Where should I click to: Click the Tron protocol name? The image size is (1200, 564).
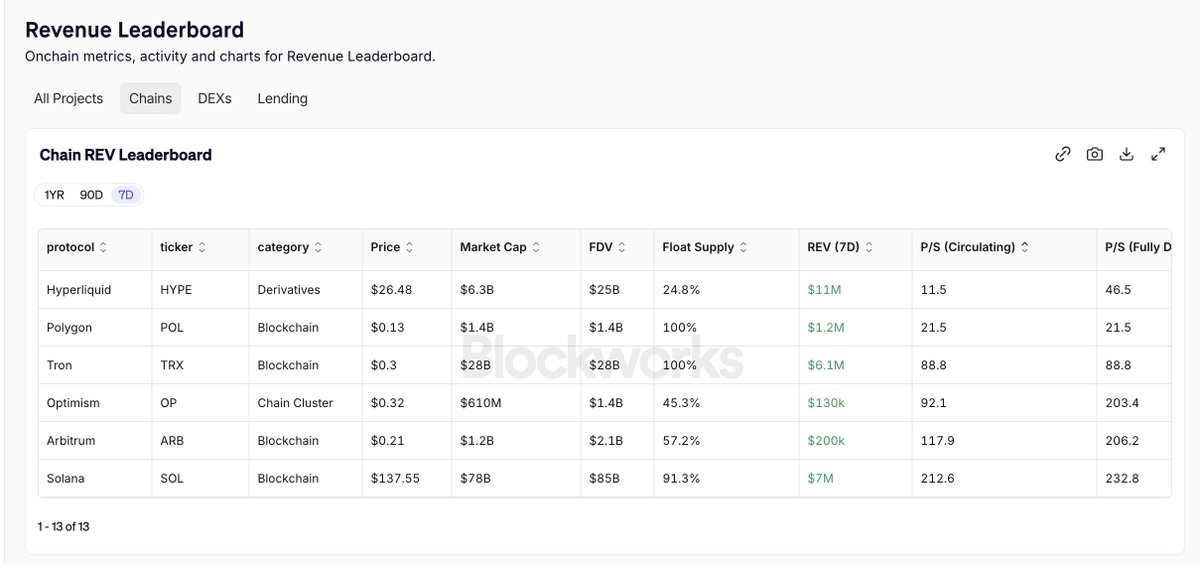60,365
